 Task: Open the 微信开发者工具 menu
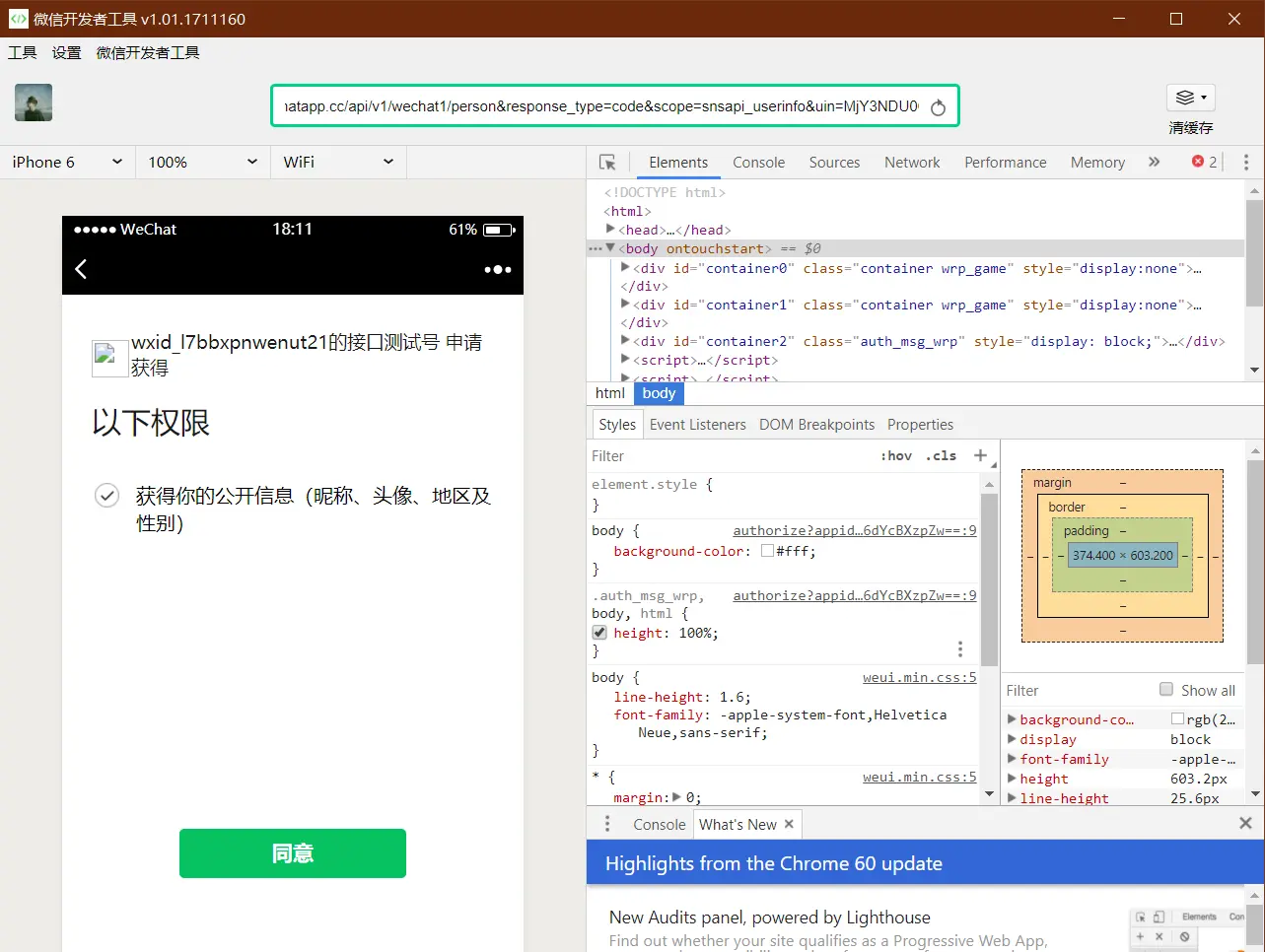click(x=148, y=53)
